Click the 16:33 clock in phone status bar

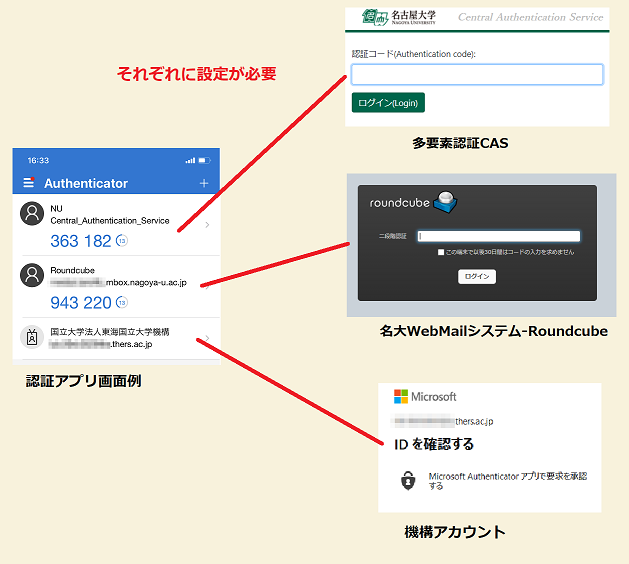38,160
